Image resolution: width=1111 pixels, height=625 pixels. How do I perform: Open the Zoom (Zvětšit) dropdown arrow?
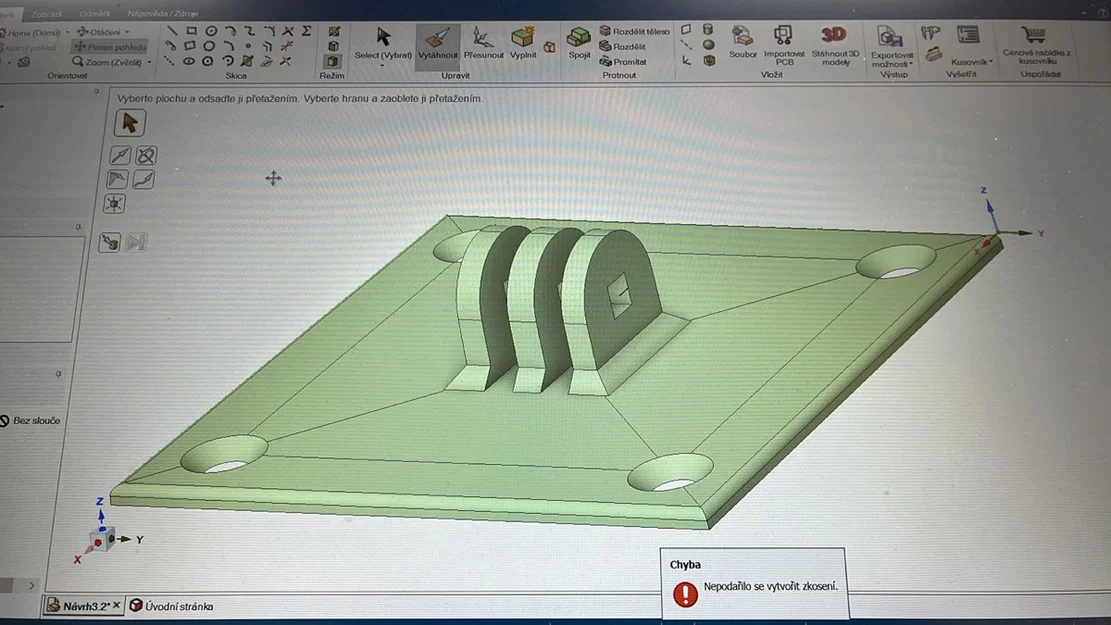pyautogui.click(x=150, y=62)
